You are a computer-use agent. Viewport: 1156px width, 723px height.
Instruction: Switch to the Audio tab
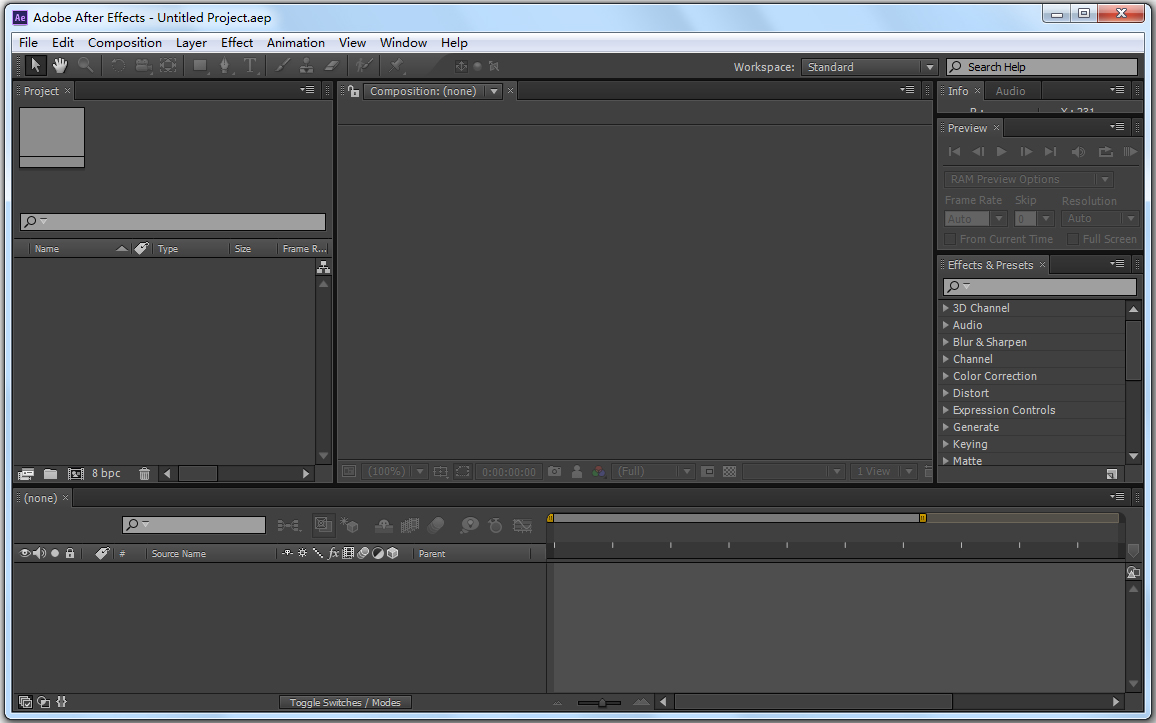click(1010, 91)
